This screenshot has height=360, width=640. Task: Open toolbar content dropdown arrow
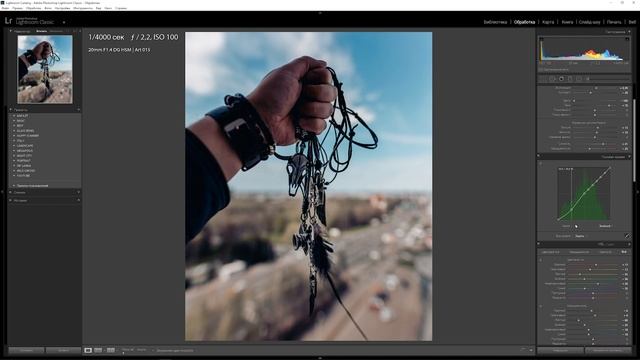click(x=531, y=350)
